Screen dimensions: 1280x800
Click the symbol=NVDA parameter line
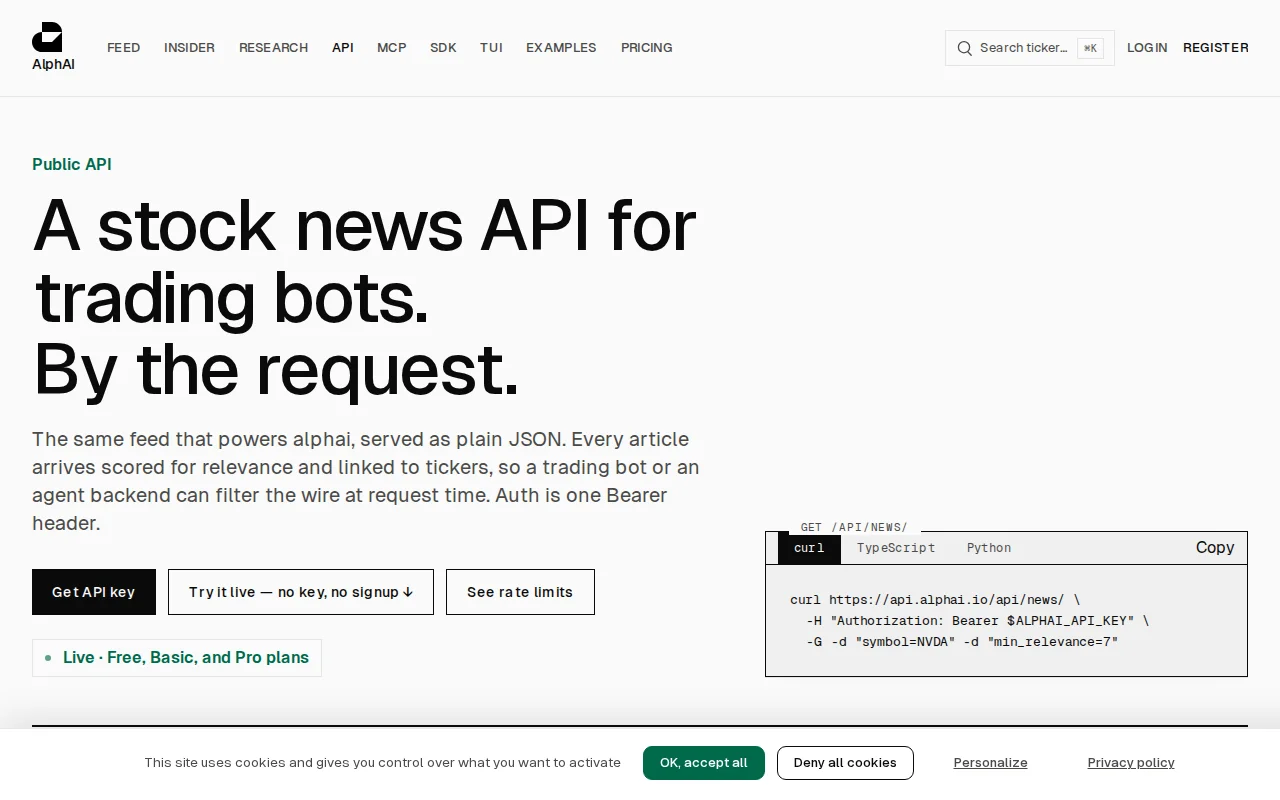coord(962,642)
